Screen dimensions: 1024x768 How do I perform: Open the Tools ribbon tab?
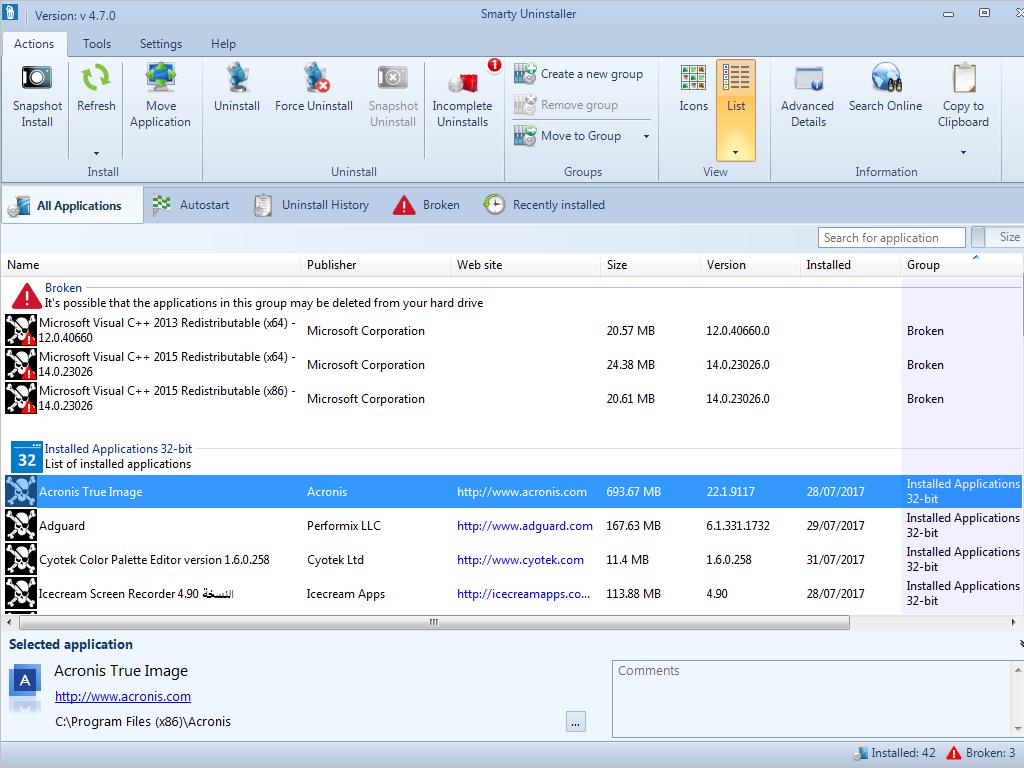(x=97, y=44)
